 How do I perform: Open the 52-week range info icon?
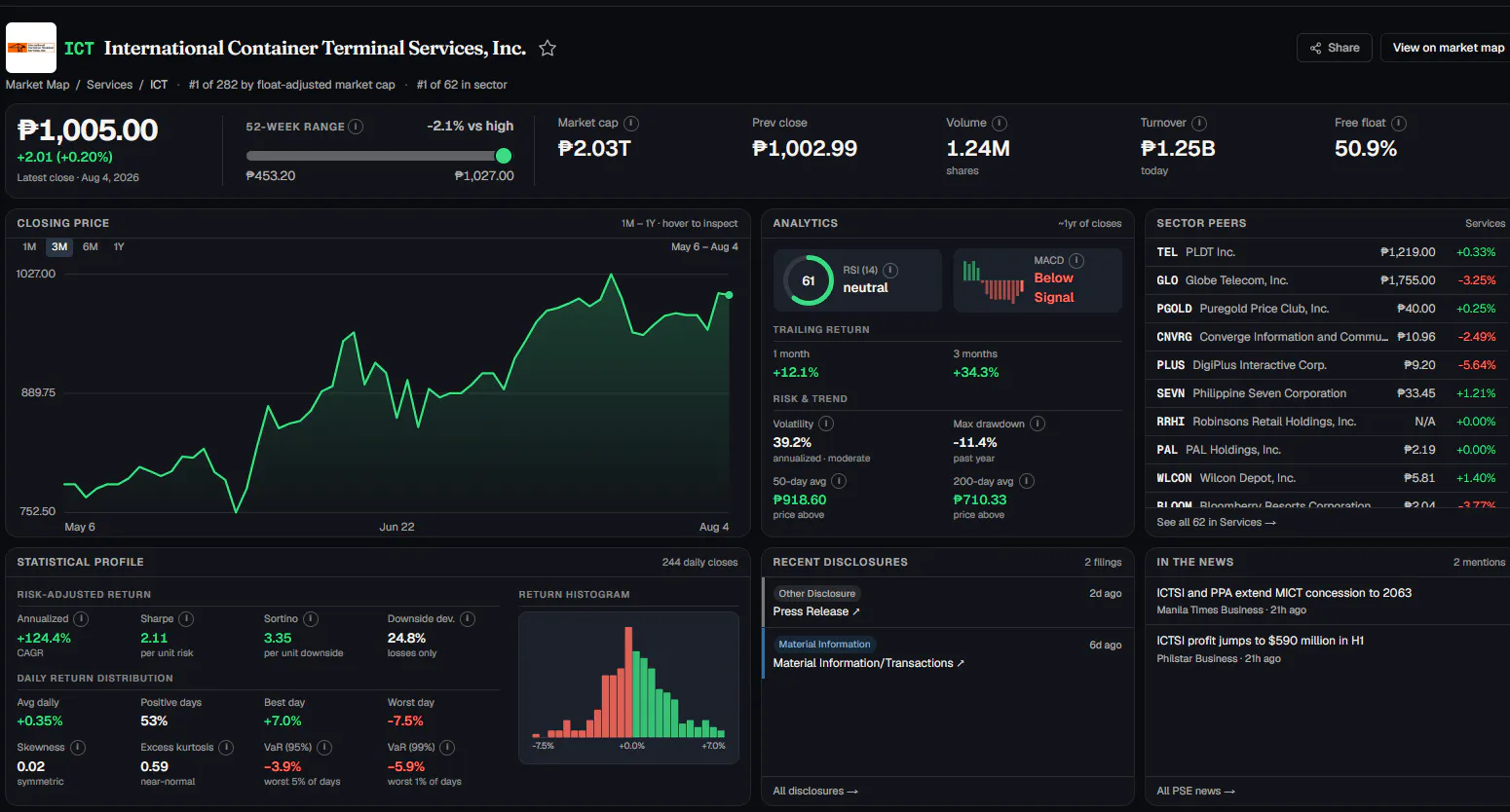pyautogui.click(x=357, y=127)
